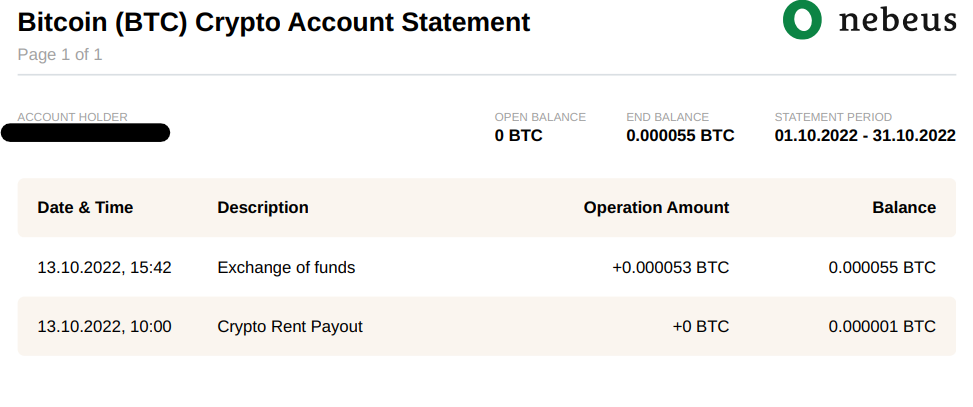Click the OPEN BALANCE value 0 BTC
Screen dimensions: 973x407
[518, 135]
